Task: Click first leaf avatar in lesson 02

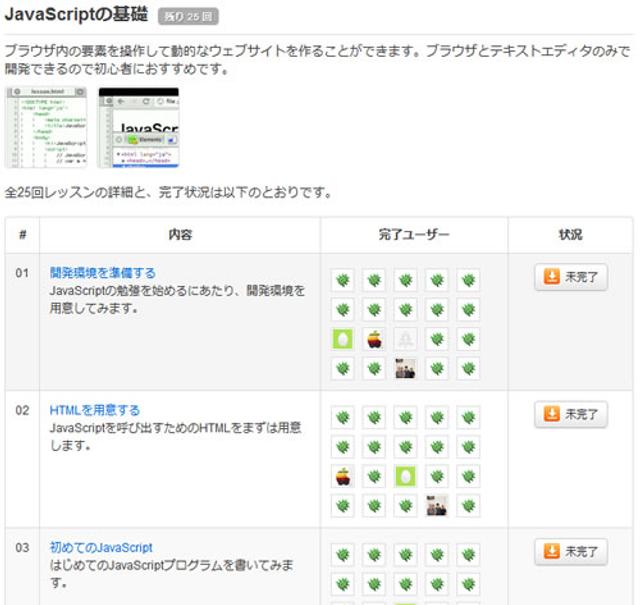Action: pyautogui.click(x=342, y=417)
